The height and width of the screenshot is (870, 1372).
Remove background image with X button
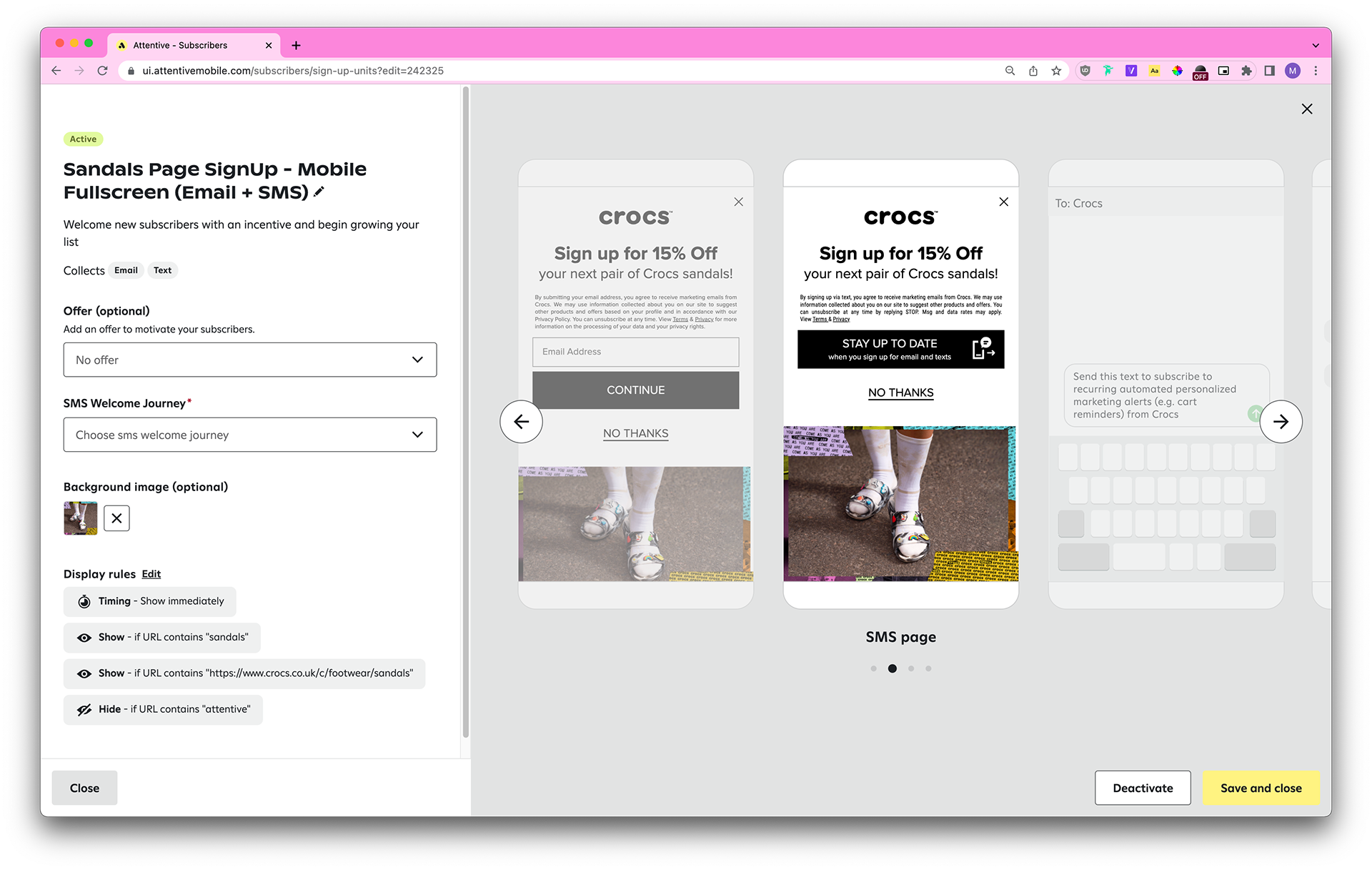tap(116, 518)
